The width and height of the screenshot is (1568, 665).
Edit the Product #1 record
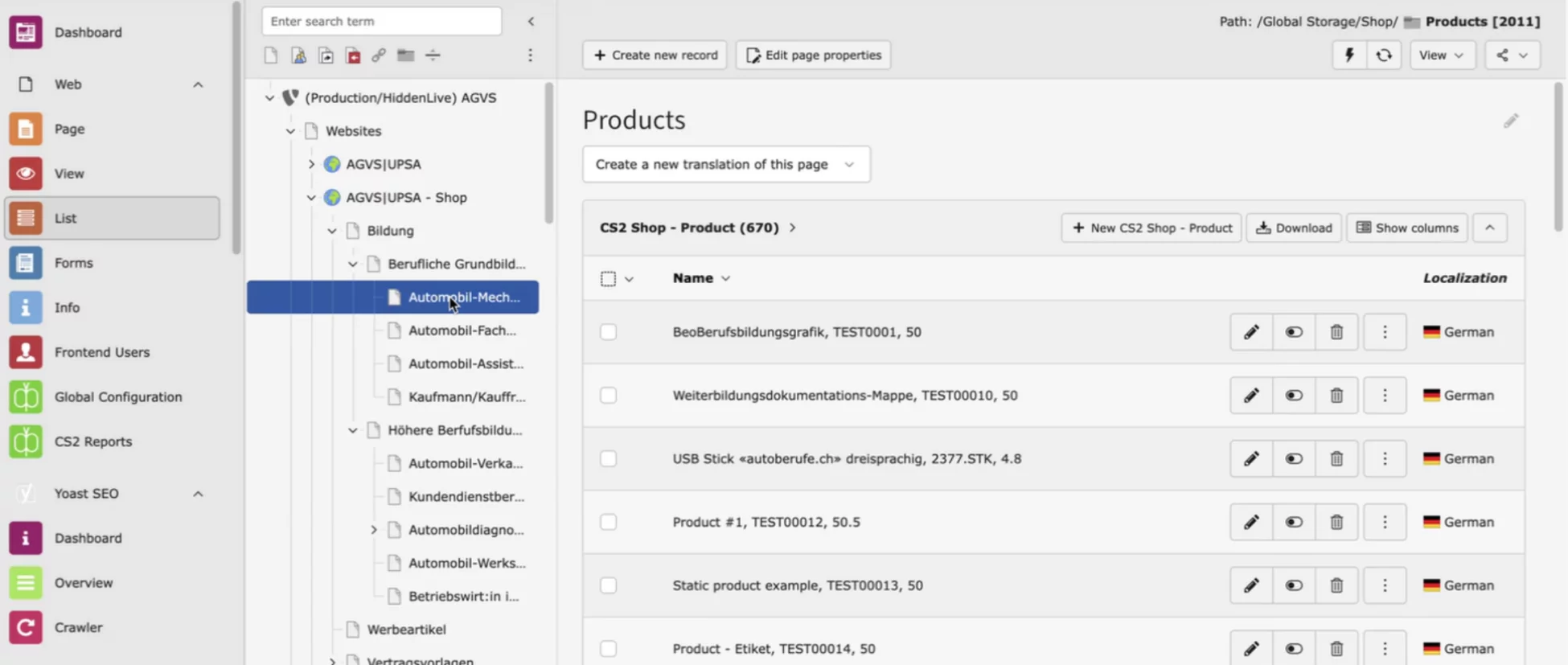tap(1251, 523)
